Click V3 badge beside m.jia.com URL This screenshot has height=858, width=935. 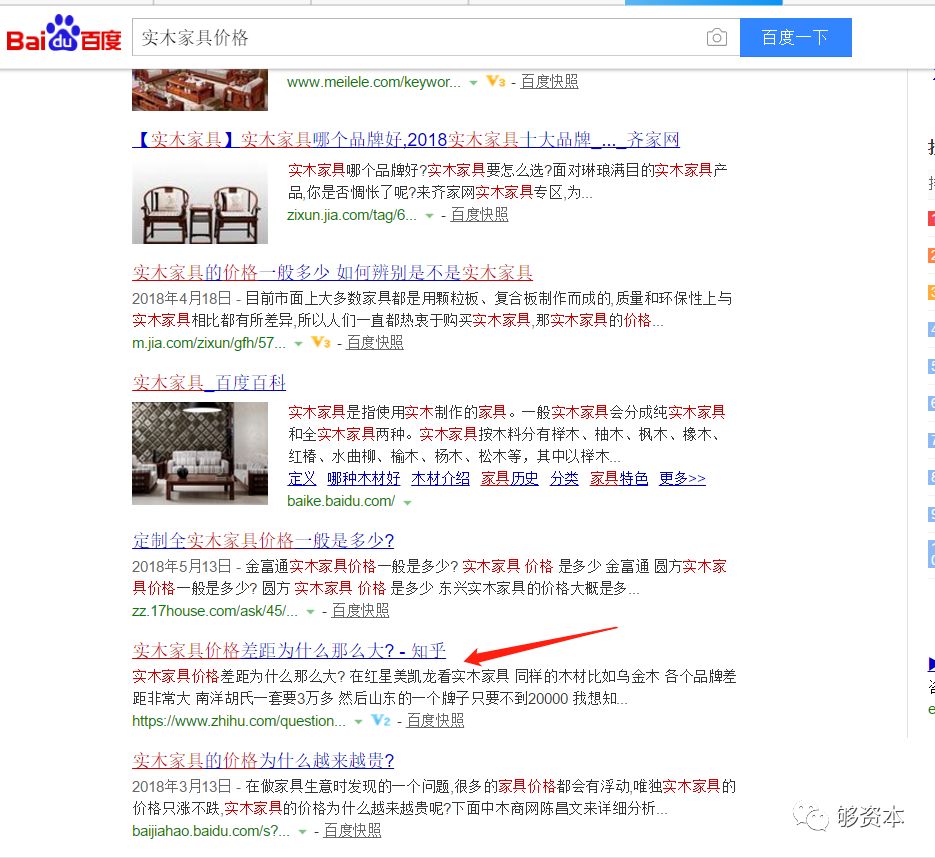[x=321, y=342]
